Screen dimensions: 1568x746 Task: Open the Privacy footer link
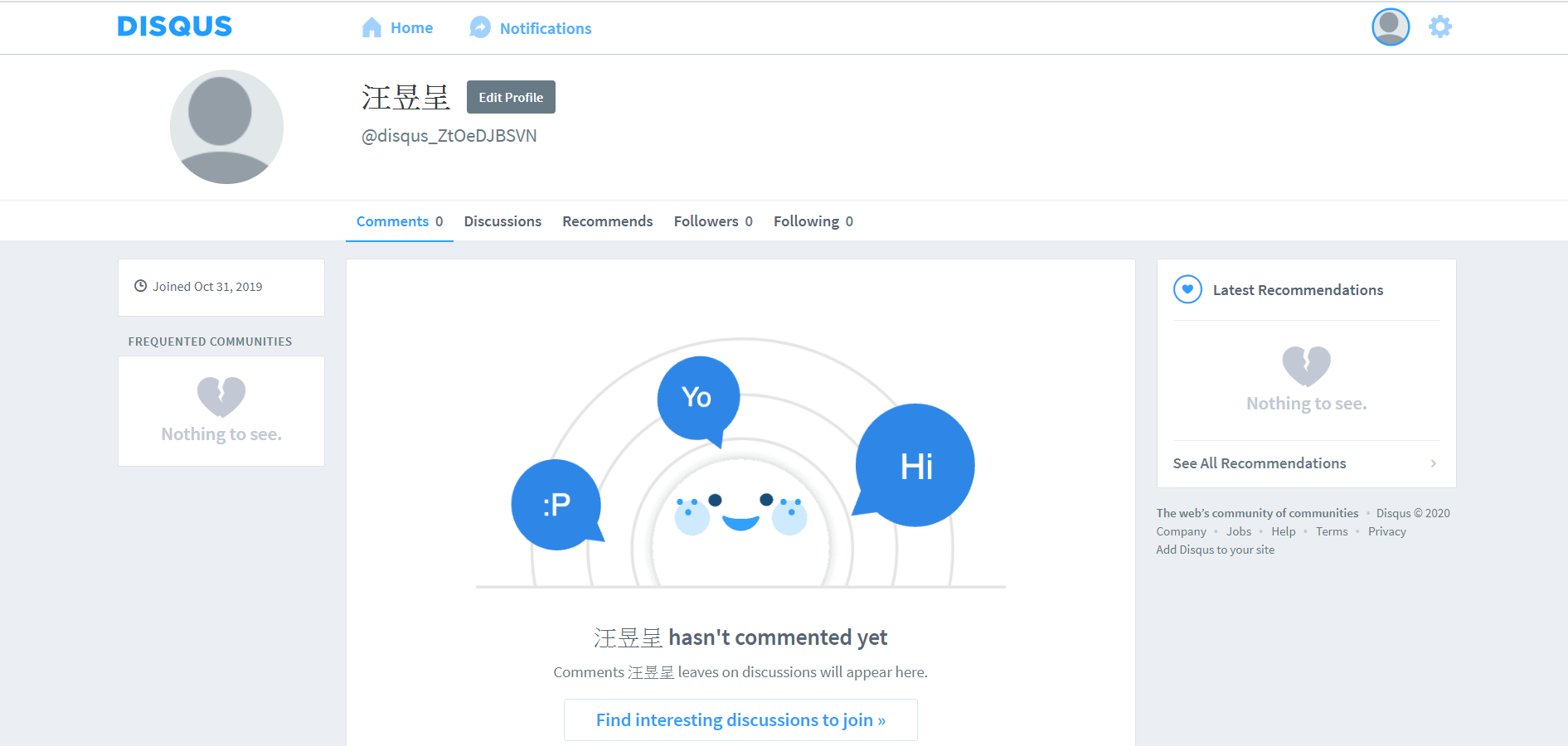pyautogui.click(x=1386, y=531)
